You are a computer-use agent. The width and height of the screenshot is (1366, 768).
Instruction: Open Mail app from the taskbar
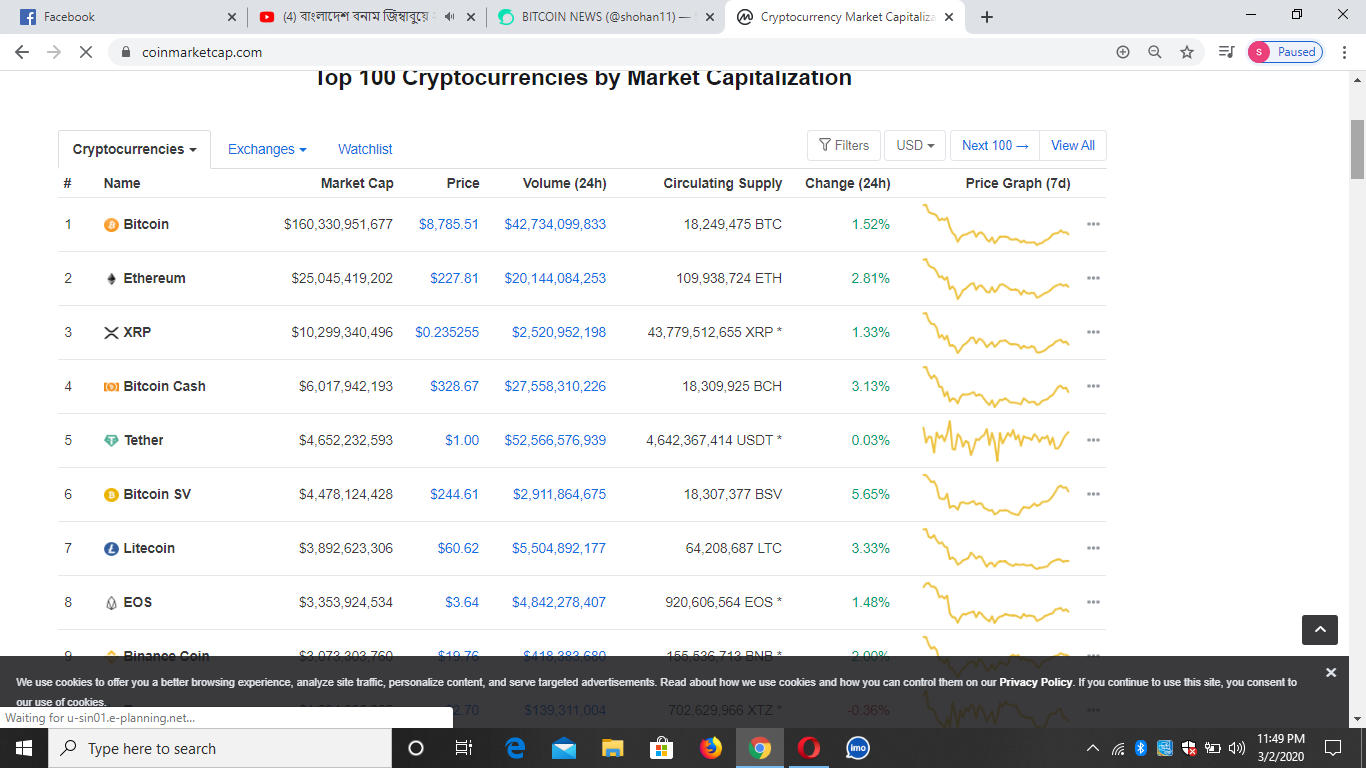tap(564, 748)
